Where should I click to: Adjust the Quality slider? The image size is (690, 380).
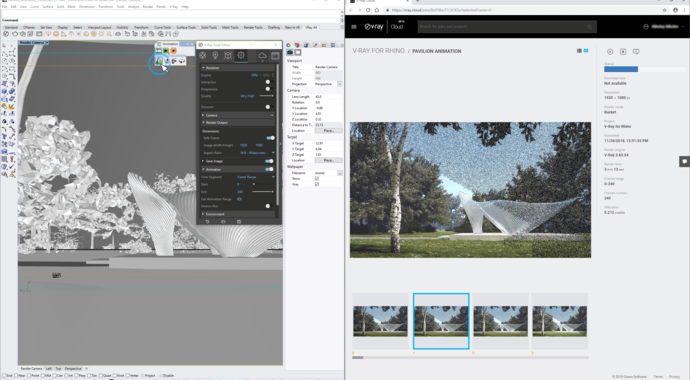[x=266, y=96]
